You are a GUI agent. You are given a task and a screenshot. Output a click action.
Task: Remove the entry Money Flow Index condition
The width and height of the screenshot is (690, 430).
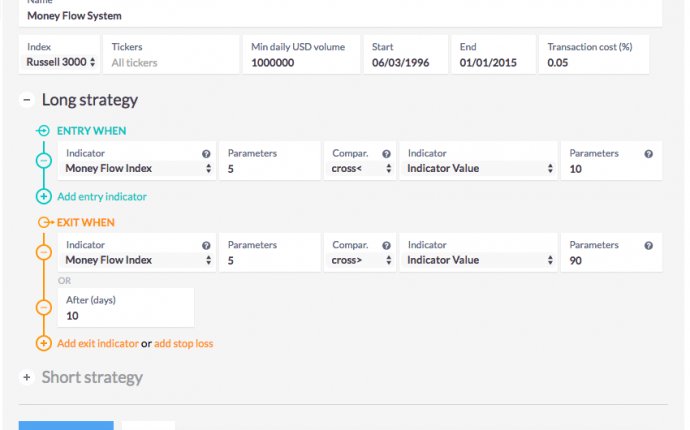point(44,161)
